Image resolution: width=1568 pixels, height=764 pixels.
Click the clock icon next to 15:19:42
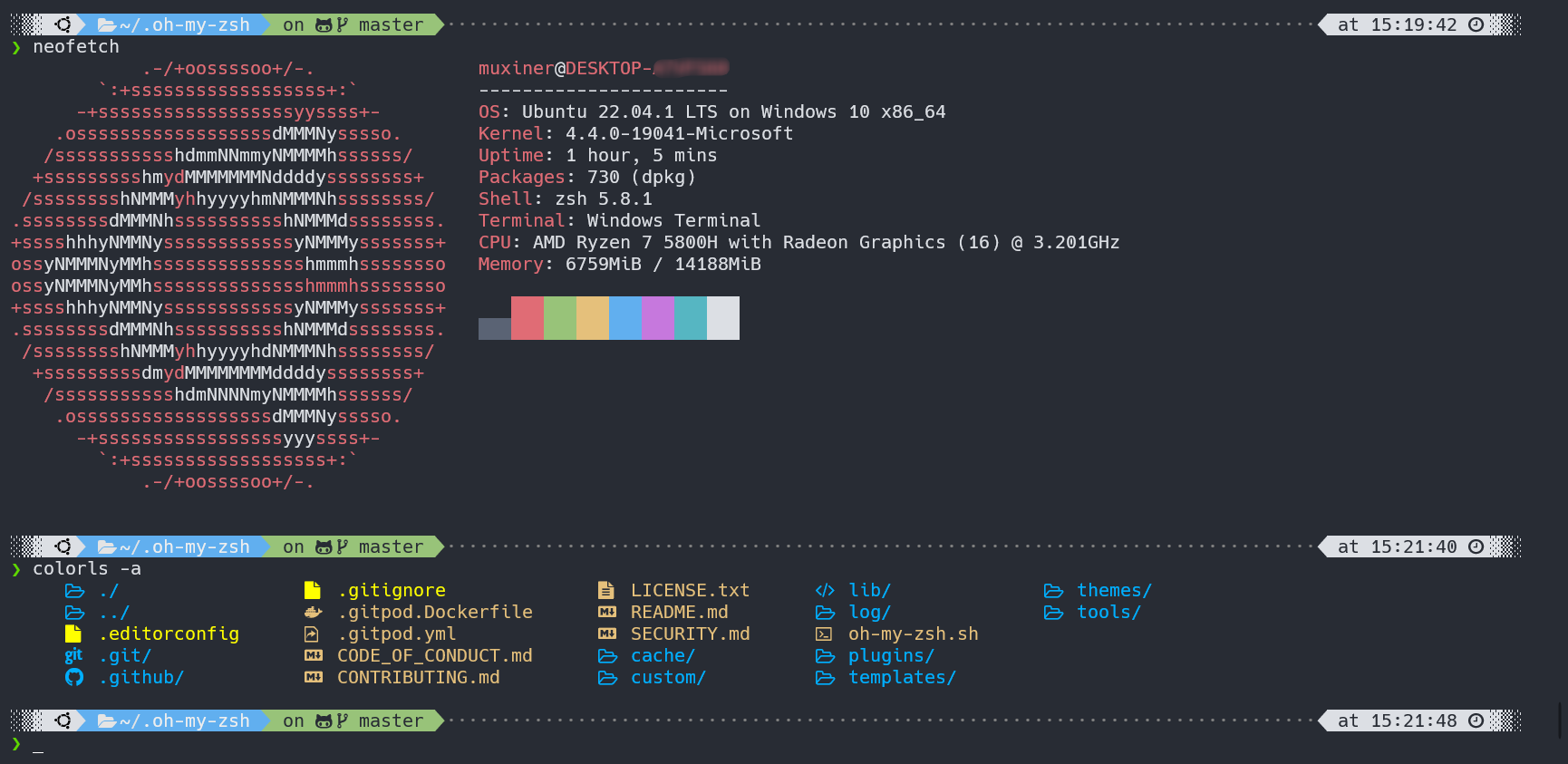[x=1476, y=24]
